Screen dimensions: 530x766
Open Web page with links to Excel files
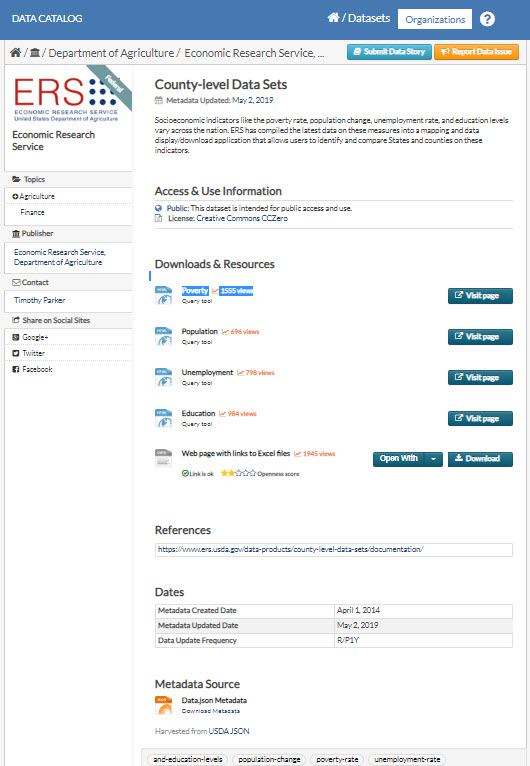click(235, 454)
